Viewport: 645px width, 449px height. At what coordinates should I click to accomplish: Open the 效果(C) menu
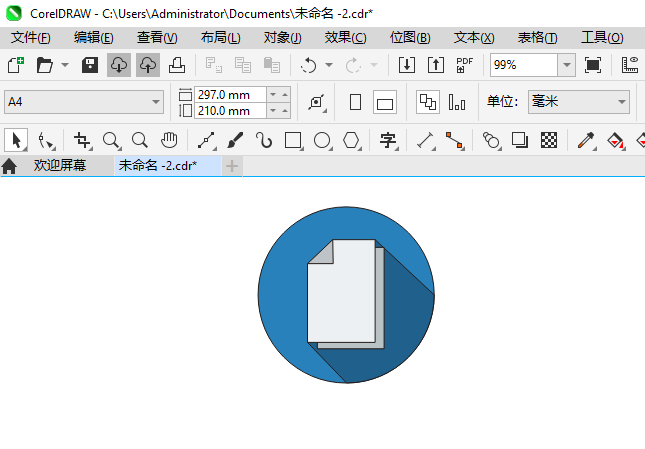(345, 38)
